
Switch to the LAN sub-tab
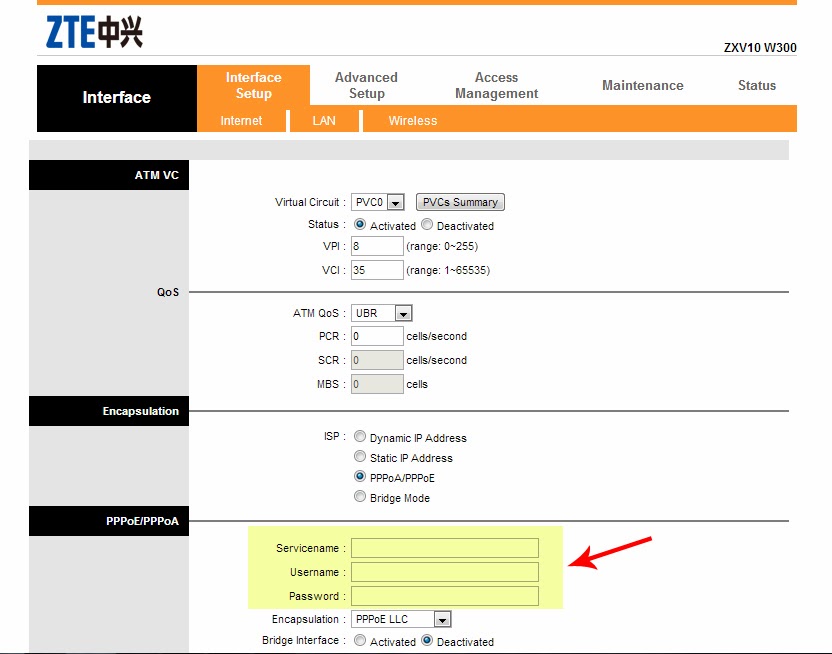point(324,120)
